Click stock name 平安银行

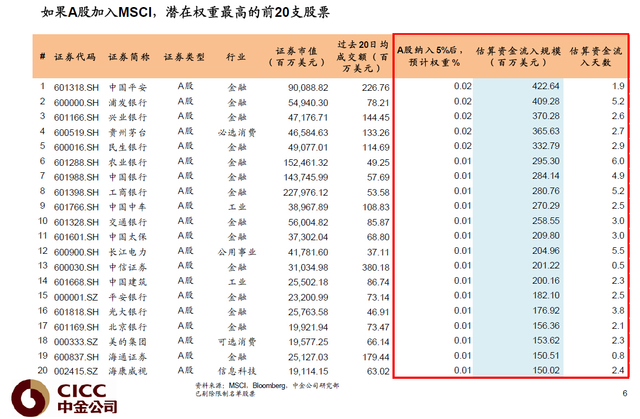click(128, 297)
